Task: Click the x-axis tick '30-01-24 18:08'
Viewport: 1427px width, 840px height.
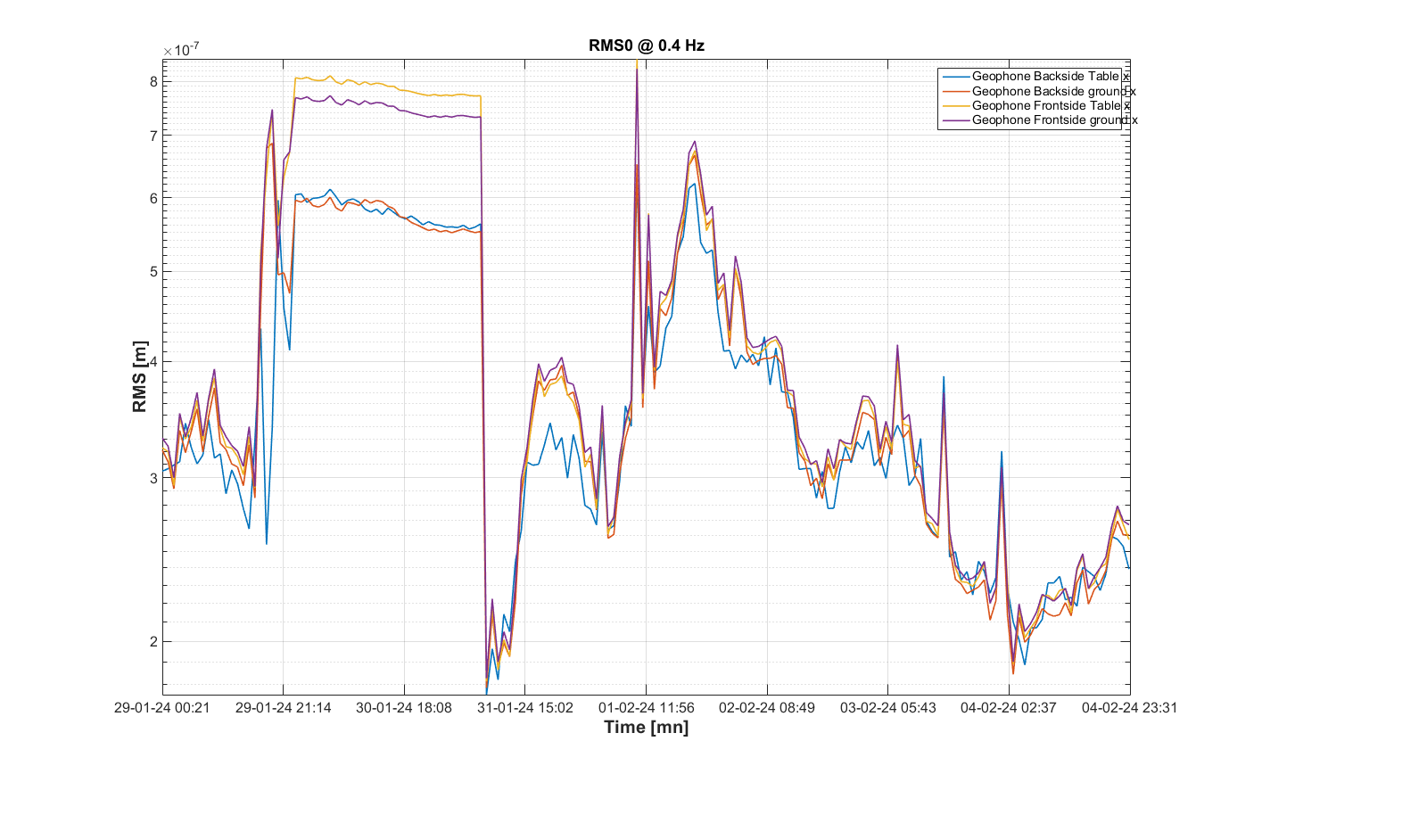Action: [x=404, y=708]
